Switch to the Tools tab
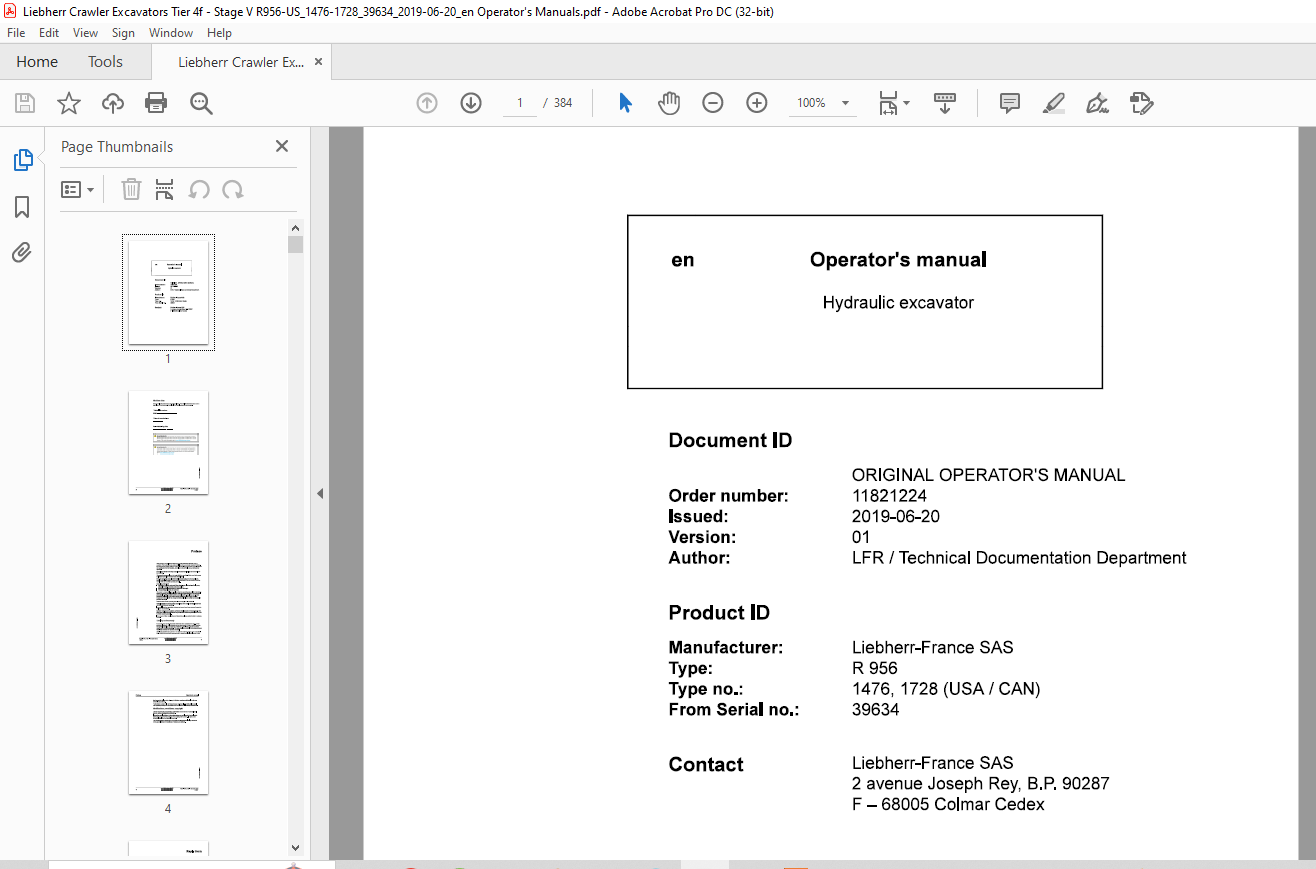Image resolution: width=1316 pixels, height=869 pixels. pos(105,62)
